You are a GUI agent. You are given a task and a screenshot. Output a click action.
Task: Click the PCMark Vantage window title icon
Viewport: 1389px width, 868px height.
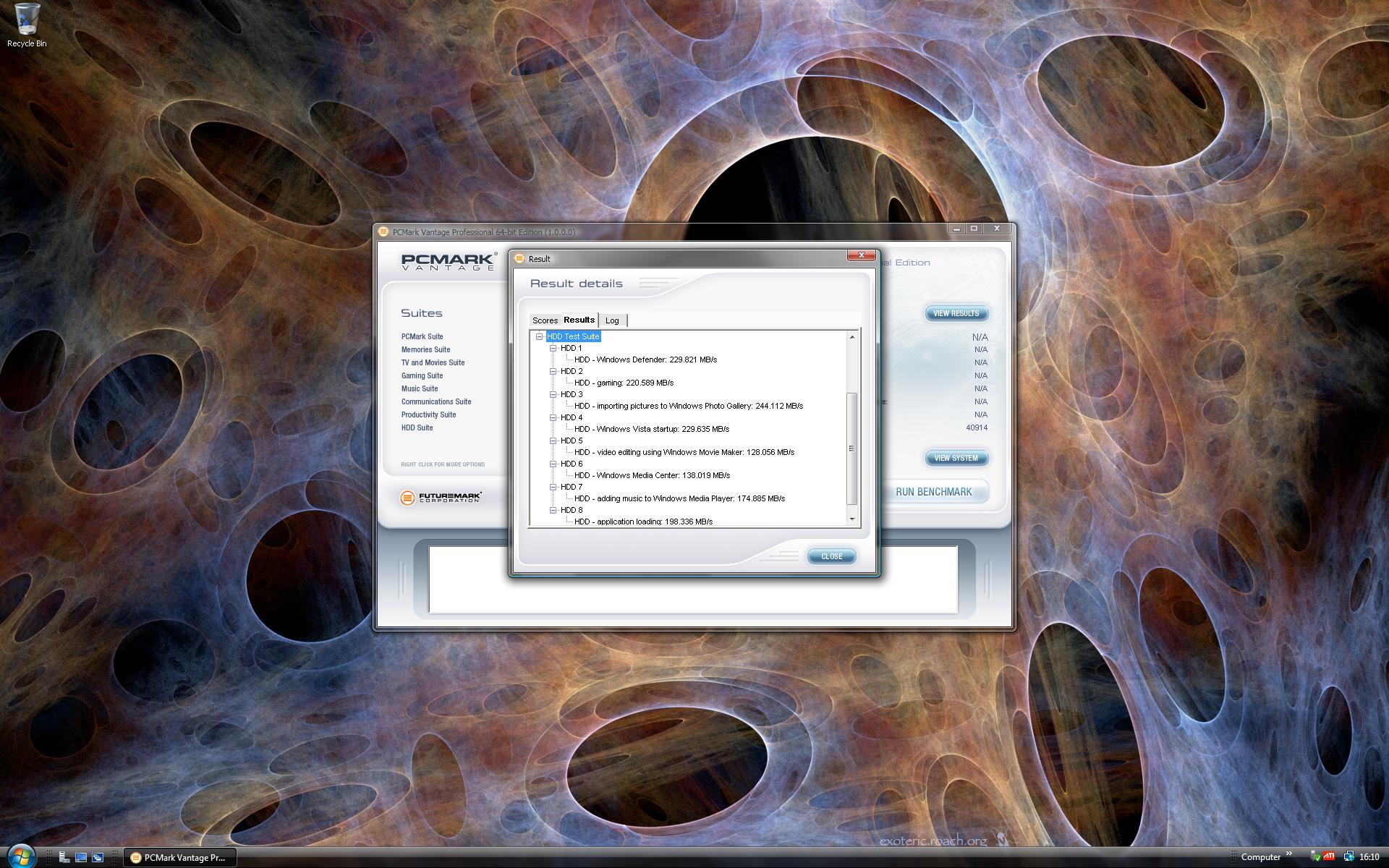(383, 232)
